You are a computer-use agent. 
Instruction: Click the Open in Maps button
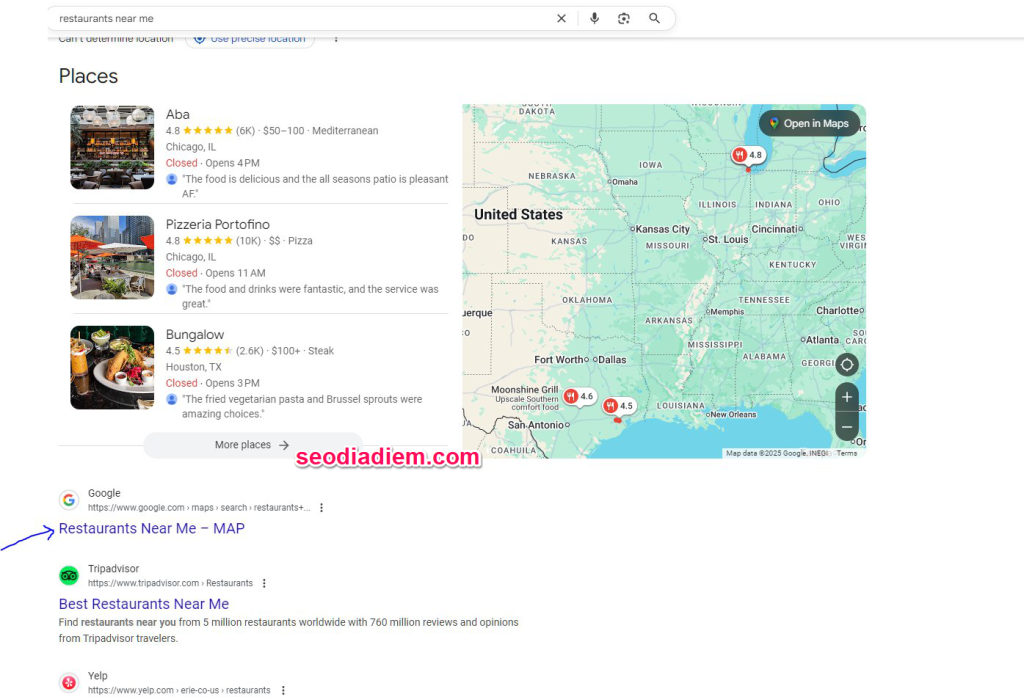click(809, 124)
